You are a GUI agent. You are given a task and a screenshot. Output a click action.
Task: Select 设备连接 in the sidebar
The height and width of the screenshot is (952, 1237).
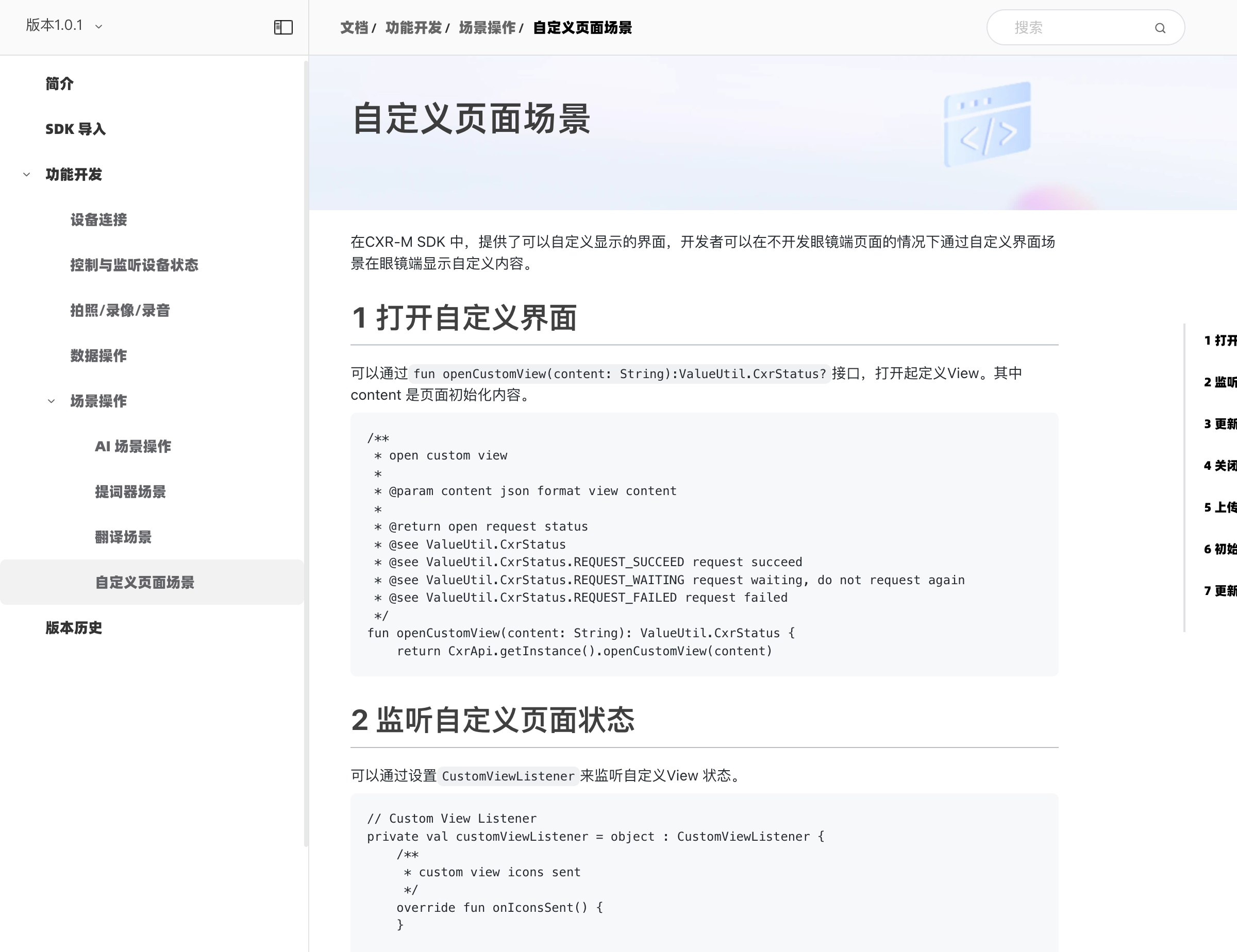(x=98, y=219)
